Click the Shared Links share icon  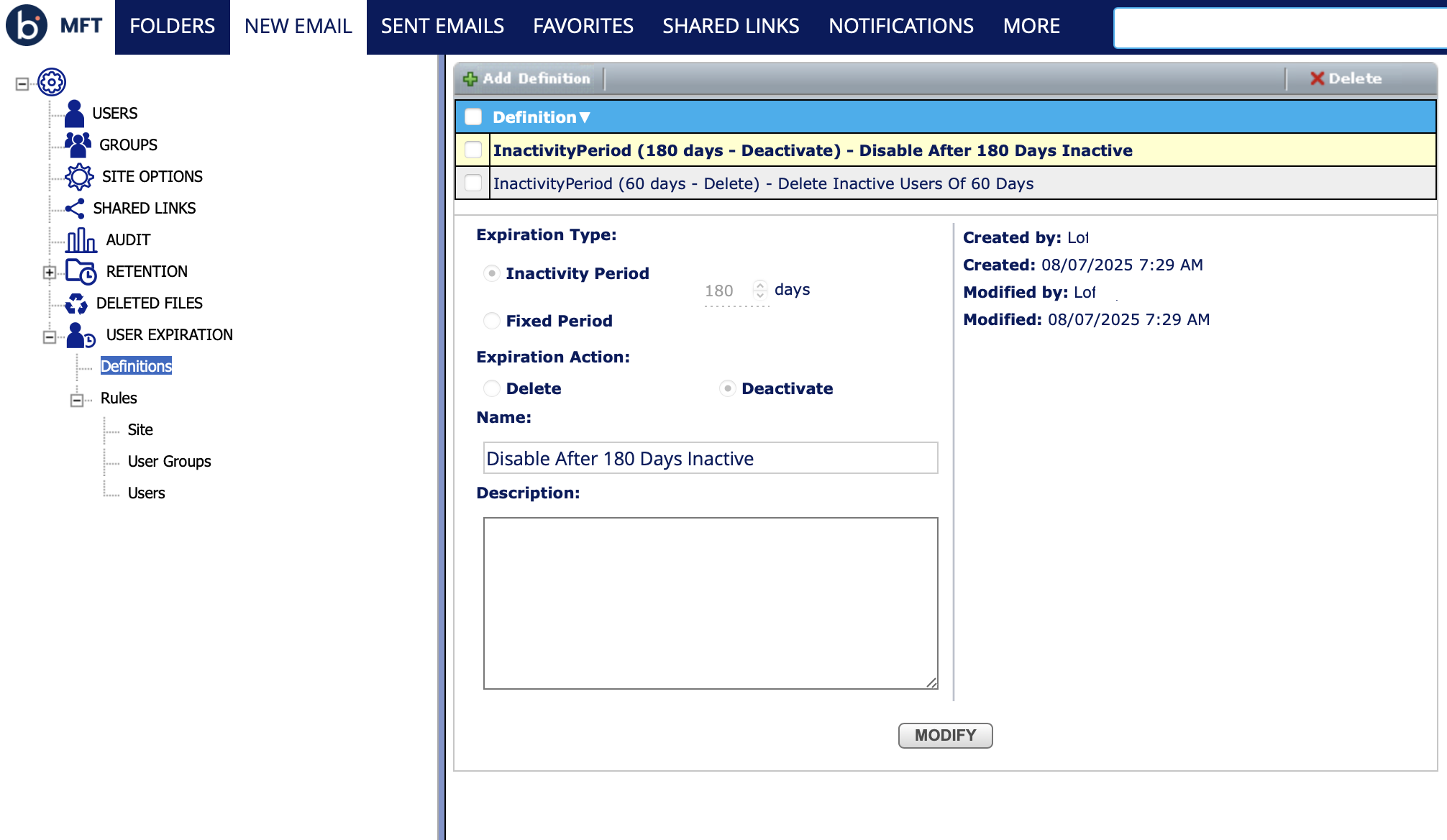[75, 208]
